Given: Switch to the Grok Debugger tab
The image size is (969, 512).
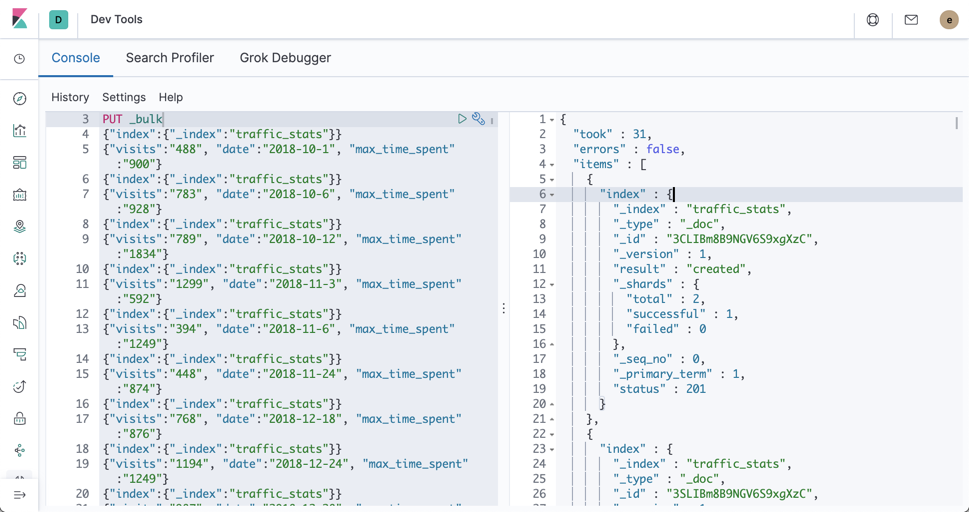Looking at the screenshot, I should click(x=285, y=58).
